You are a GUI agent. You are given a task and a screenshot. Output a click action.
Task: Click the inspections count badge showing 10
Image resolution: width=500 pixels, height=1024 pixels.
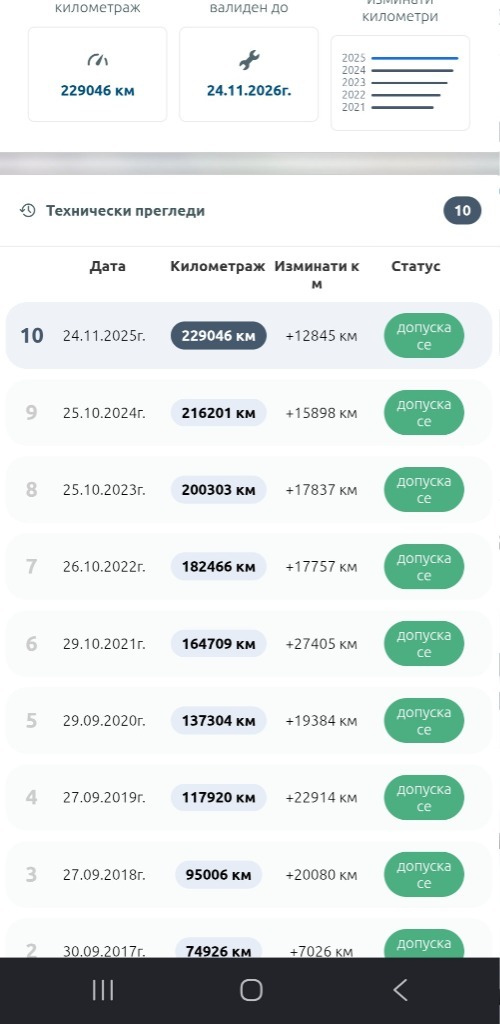point(462,210)
